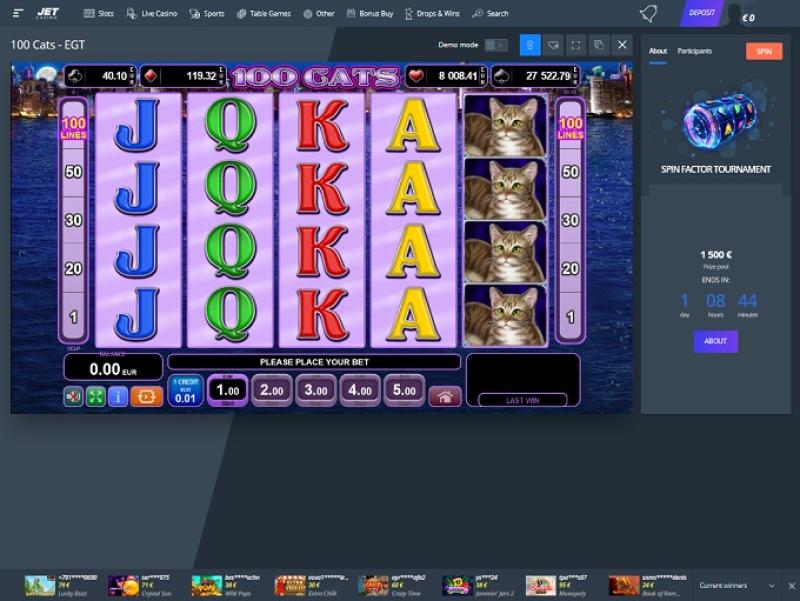The width and height of the screenshot is (800, 601).
Task: Open the hamburger menu
Action: 18,13
